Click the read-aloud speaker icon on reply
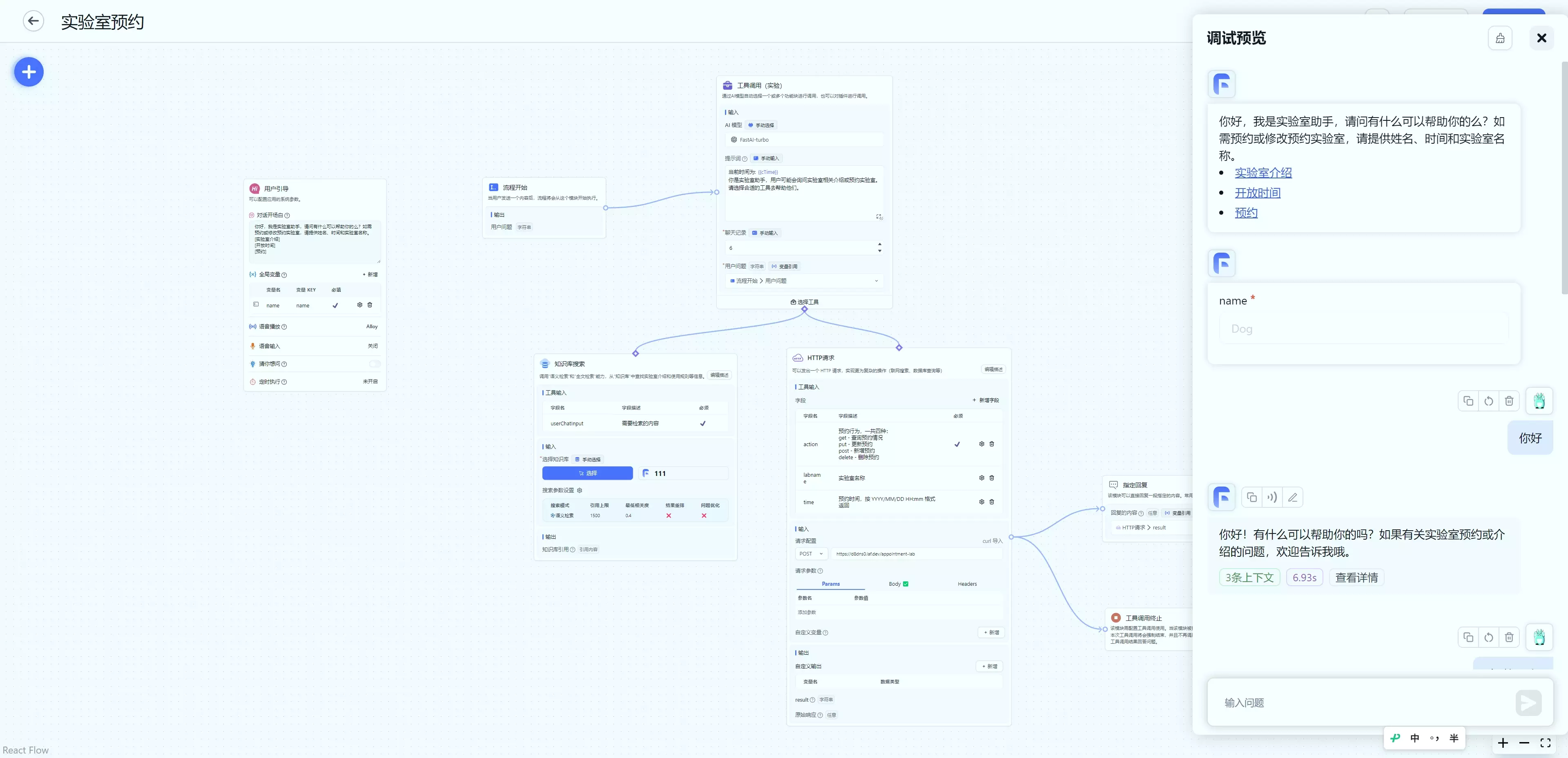Image resolution: width=1568 pixels, height=758 pixels. click(1272, 497)
